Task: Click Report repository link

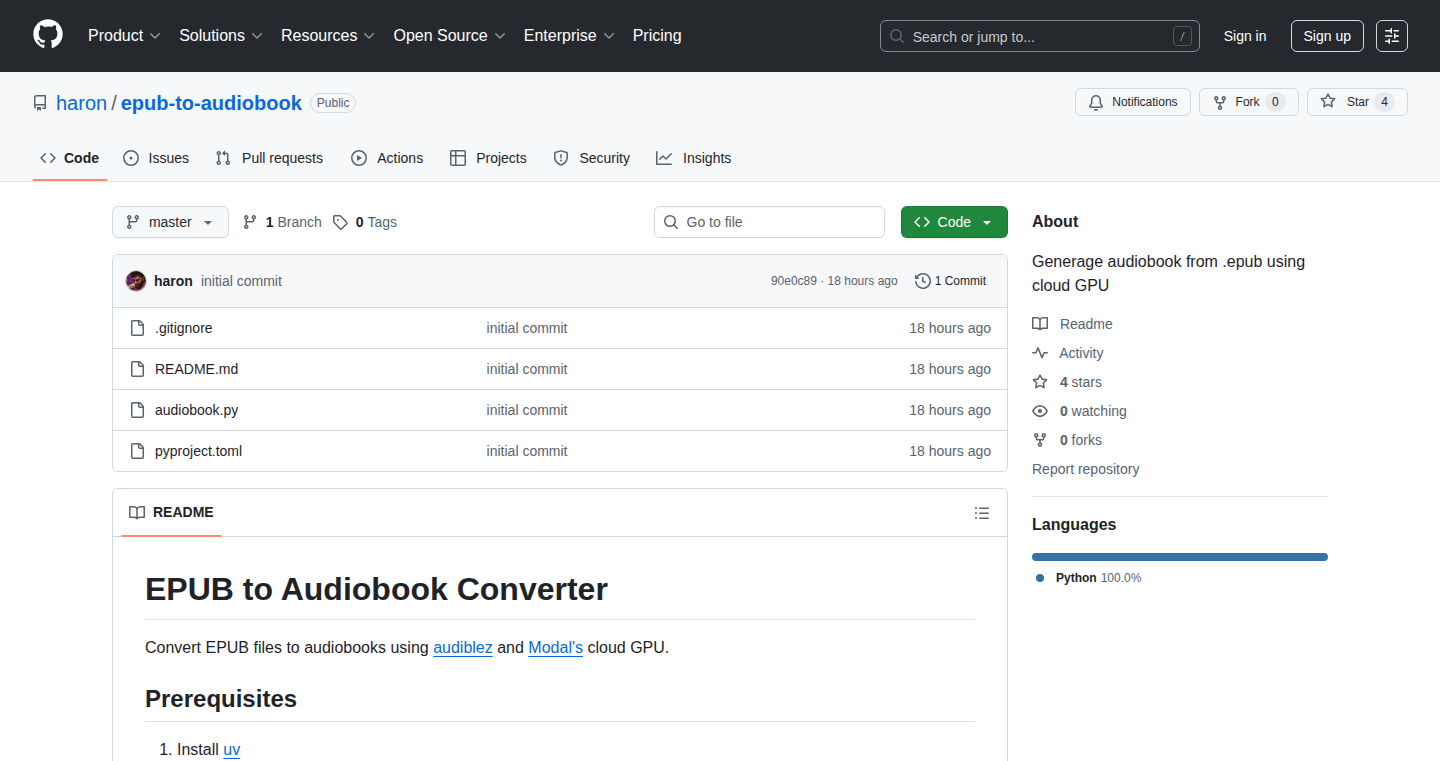Action: (x=1085, y=469)
